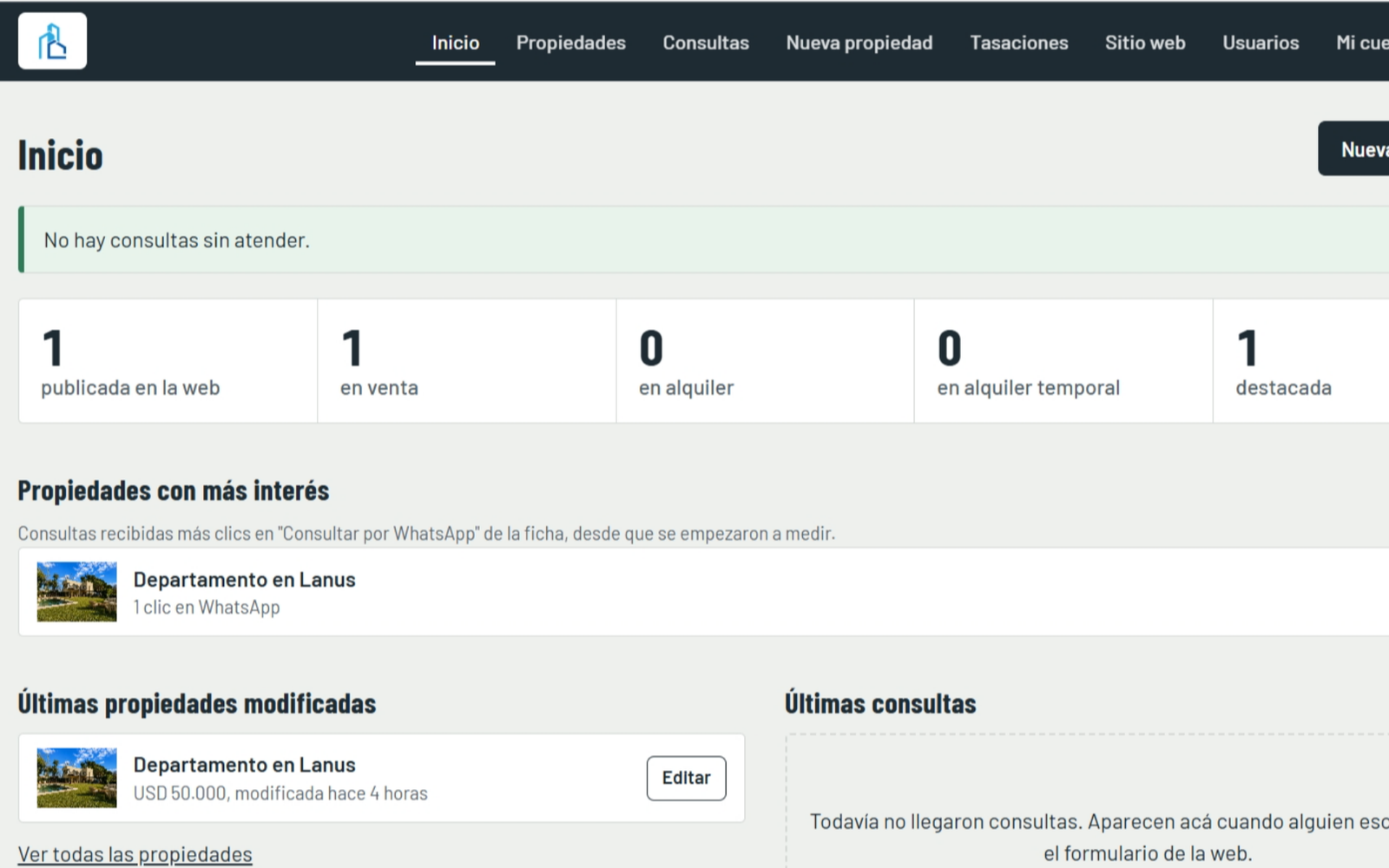Click the 'en alquiler temporal' stat card
Image resolution: width=1389 pixels, height=868 pixels.
1063,361
